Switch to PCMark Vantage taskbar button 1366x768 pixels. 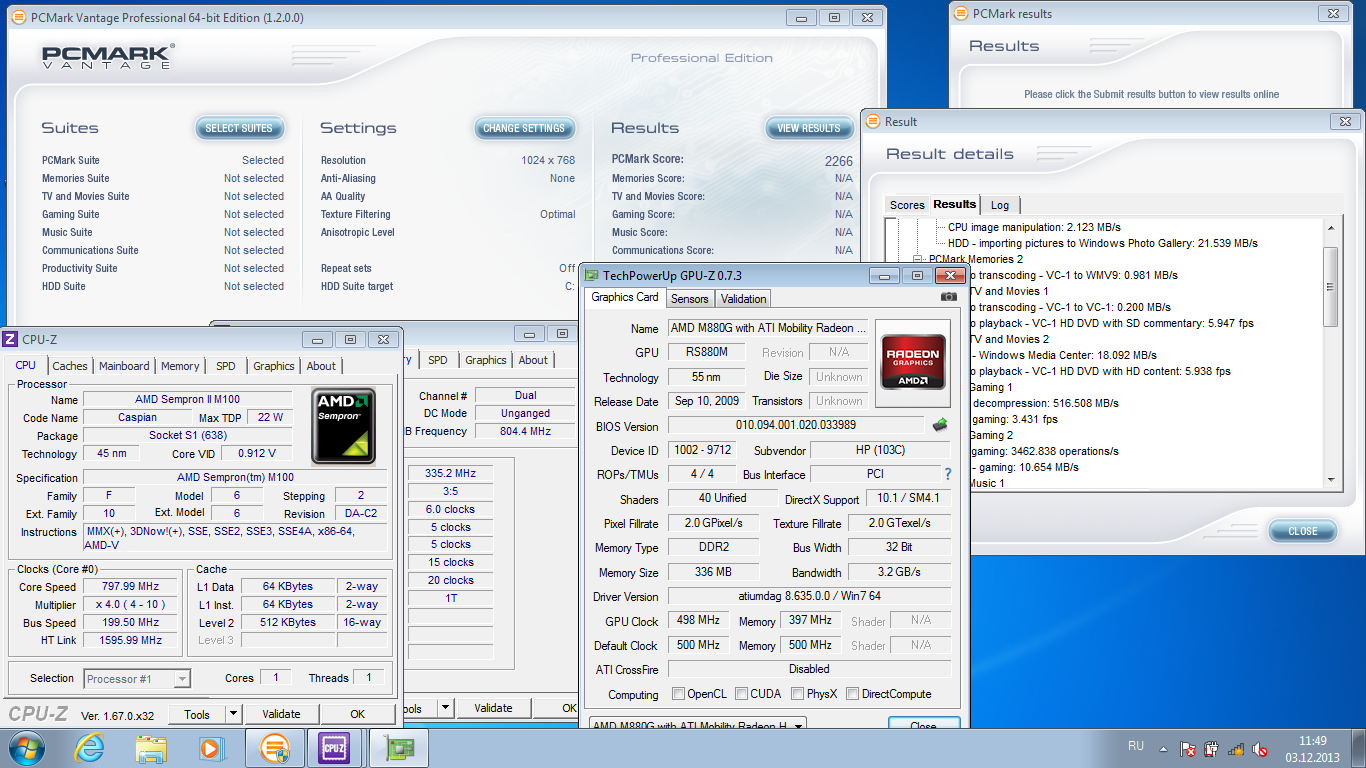(x=274, y=747)
